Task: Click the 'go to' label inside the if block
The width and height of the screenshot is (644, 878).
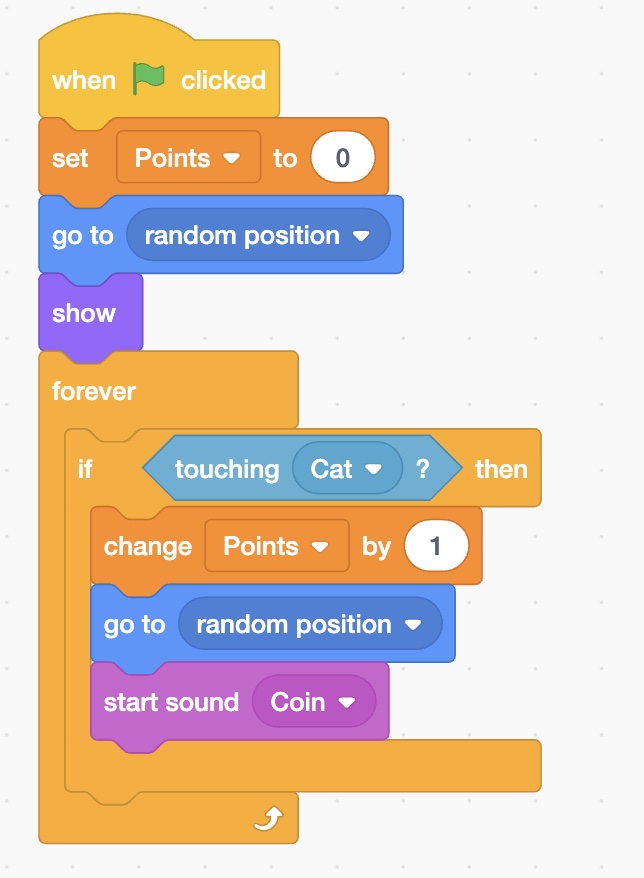Action: point(134,625)
